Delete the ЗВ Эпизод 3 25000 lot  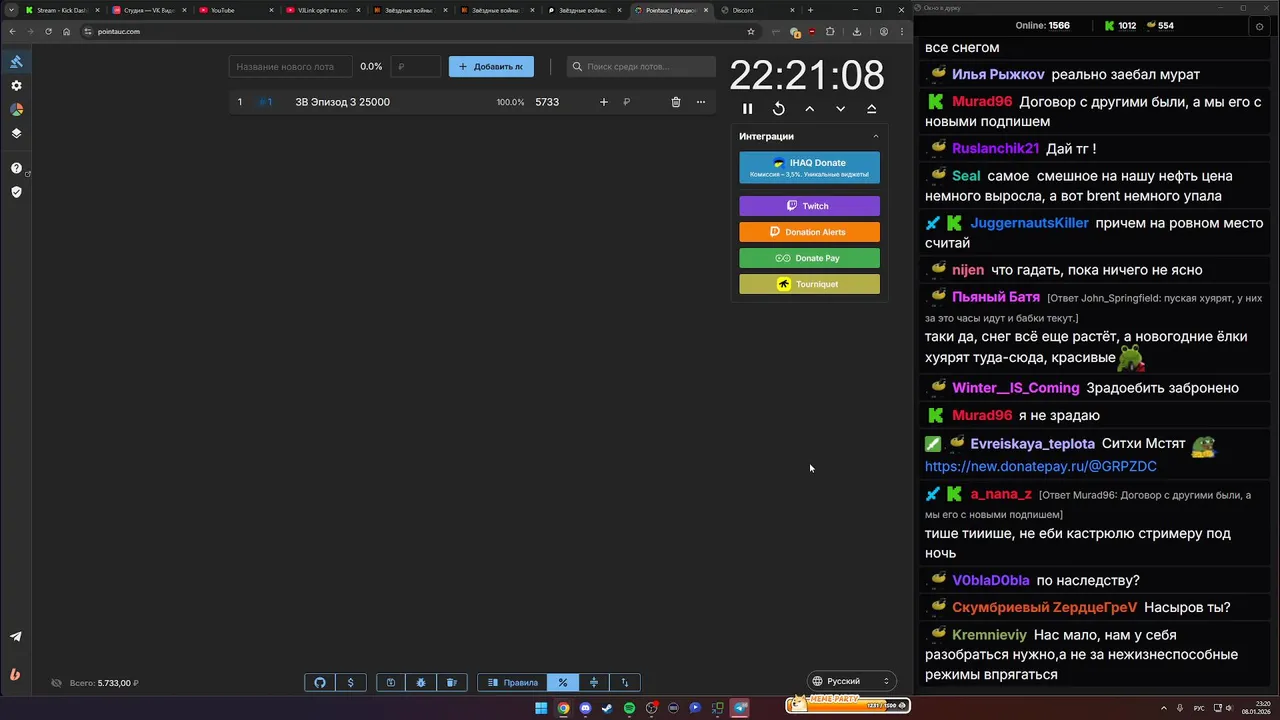(x=676, y=102)
